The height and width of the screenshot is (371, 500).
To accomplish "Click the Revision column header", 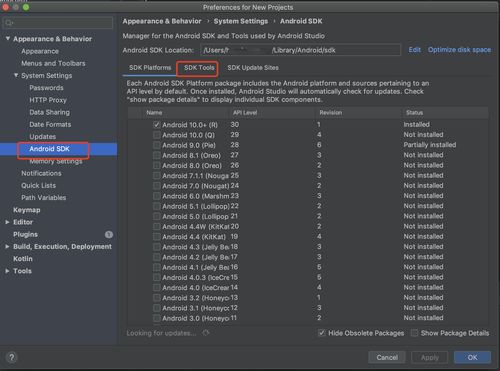I will (x=330, y=113).
